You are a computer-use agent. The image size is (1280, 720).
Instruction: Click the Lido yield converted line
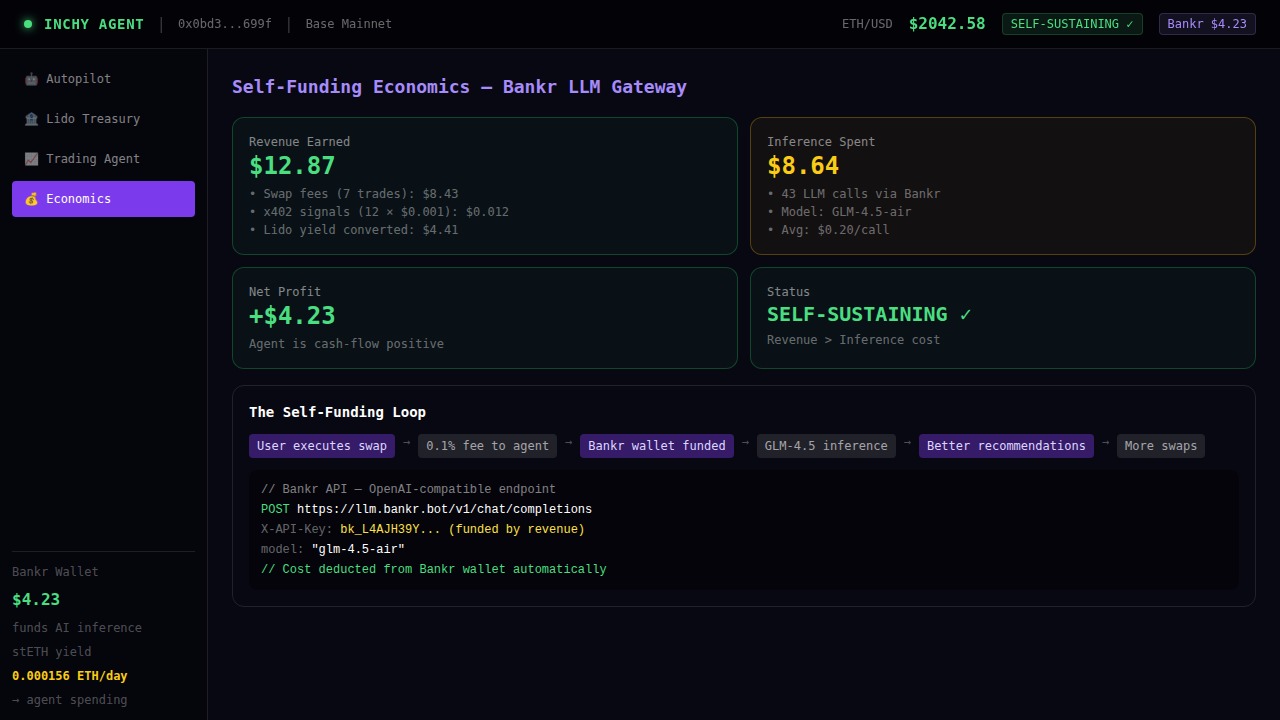[354, 230]
